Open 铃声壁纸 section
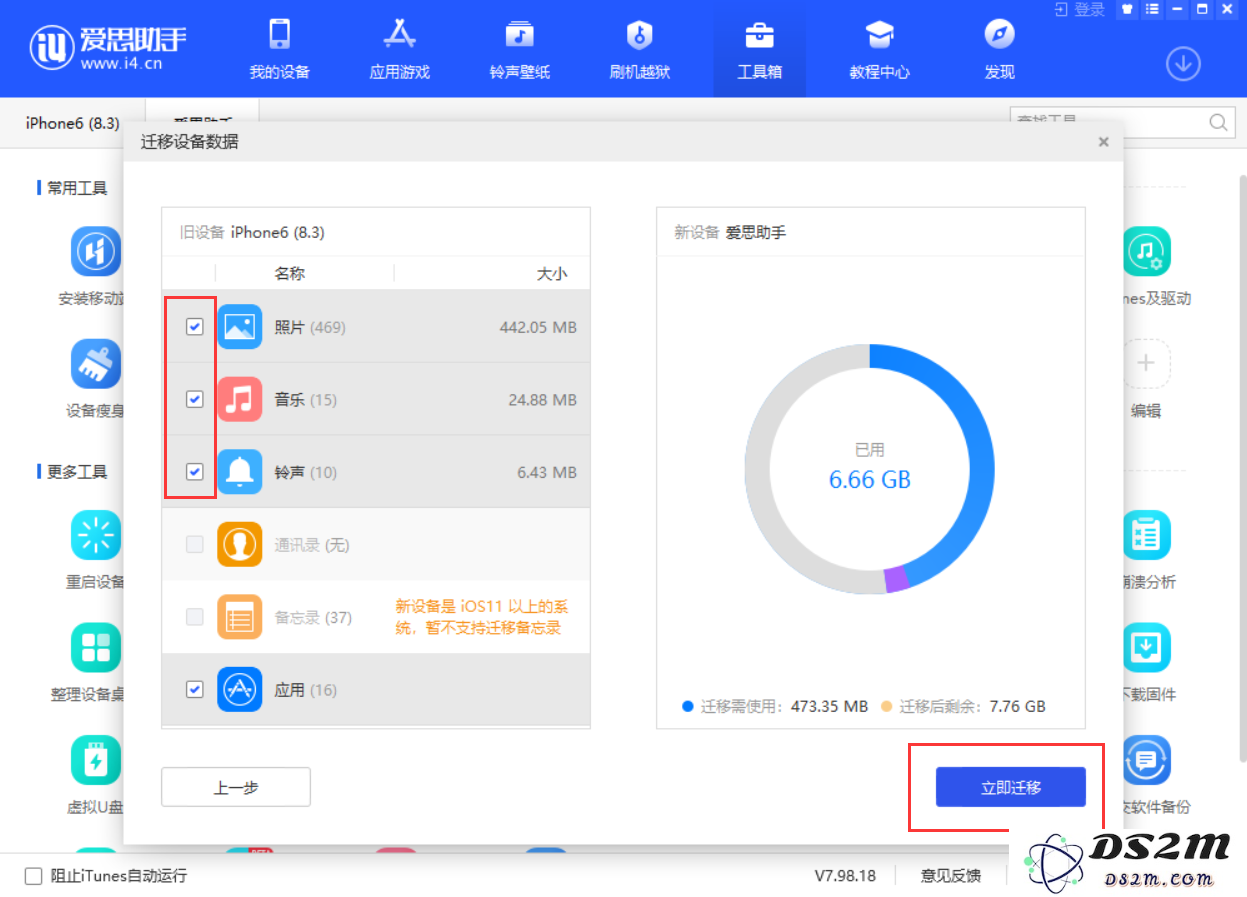Viewport: 1247px width, 897px height. 520,50
